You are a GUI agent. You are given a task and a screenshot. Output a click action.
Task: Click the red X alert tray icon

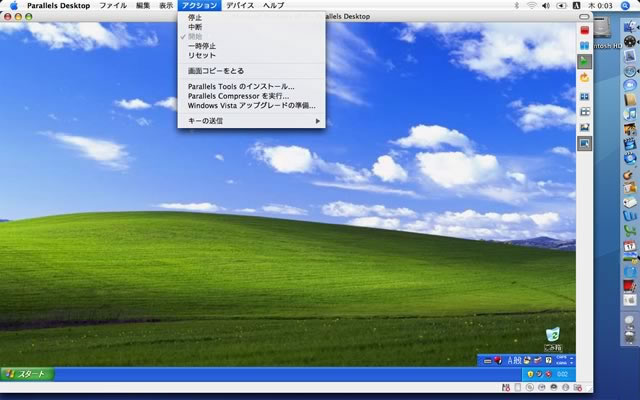point(549,374)
